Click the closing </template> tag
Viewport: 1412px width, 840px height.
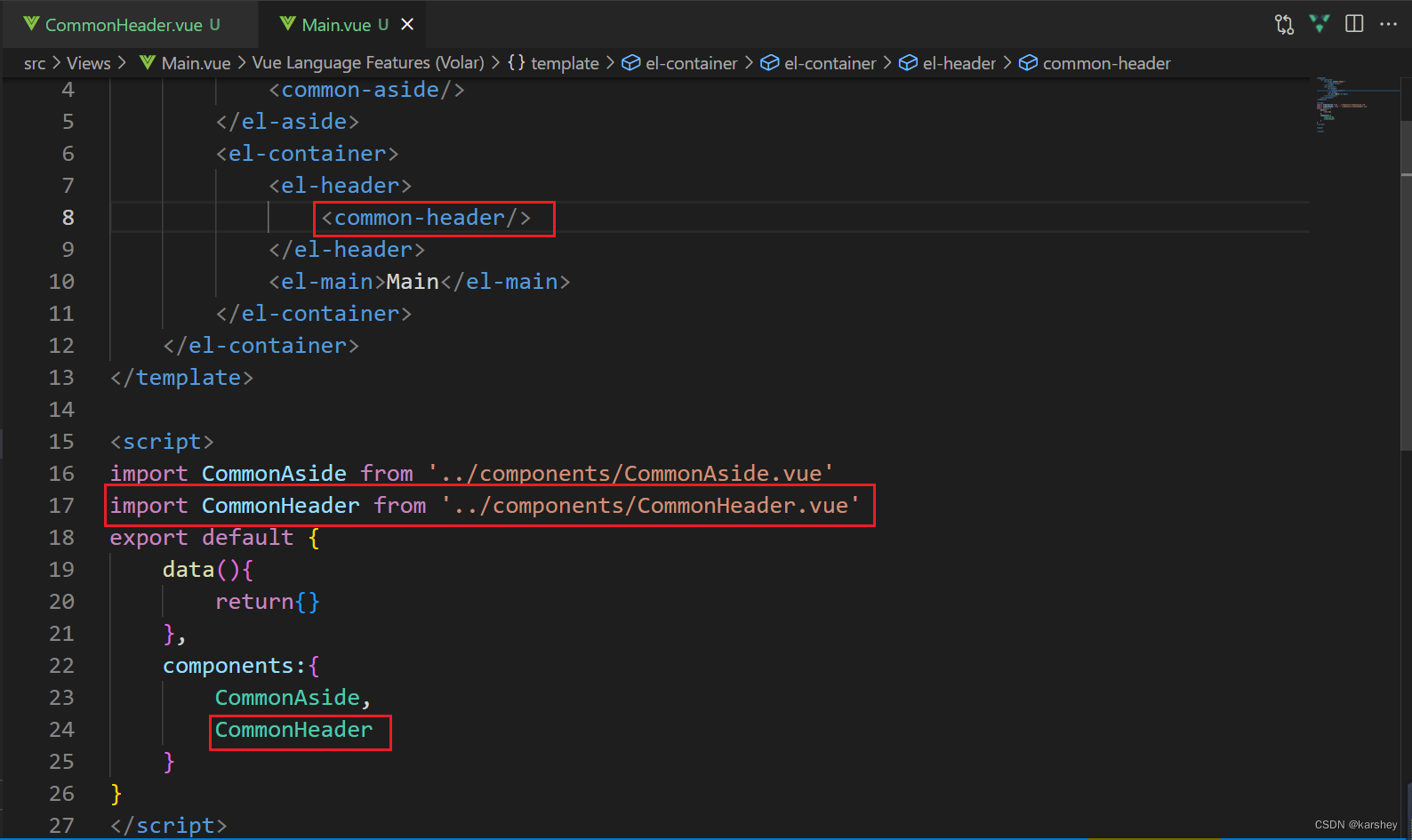point(181,378)
